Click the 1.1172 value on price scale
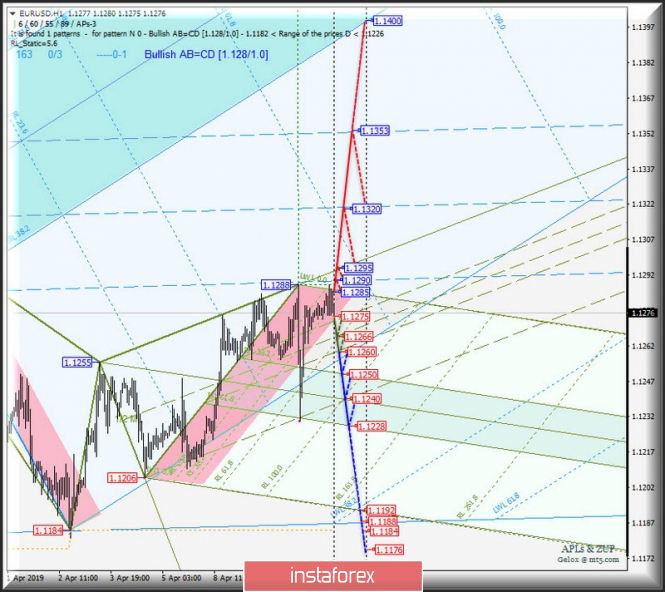The image size is (665, 592). [x=643, y=558]
